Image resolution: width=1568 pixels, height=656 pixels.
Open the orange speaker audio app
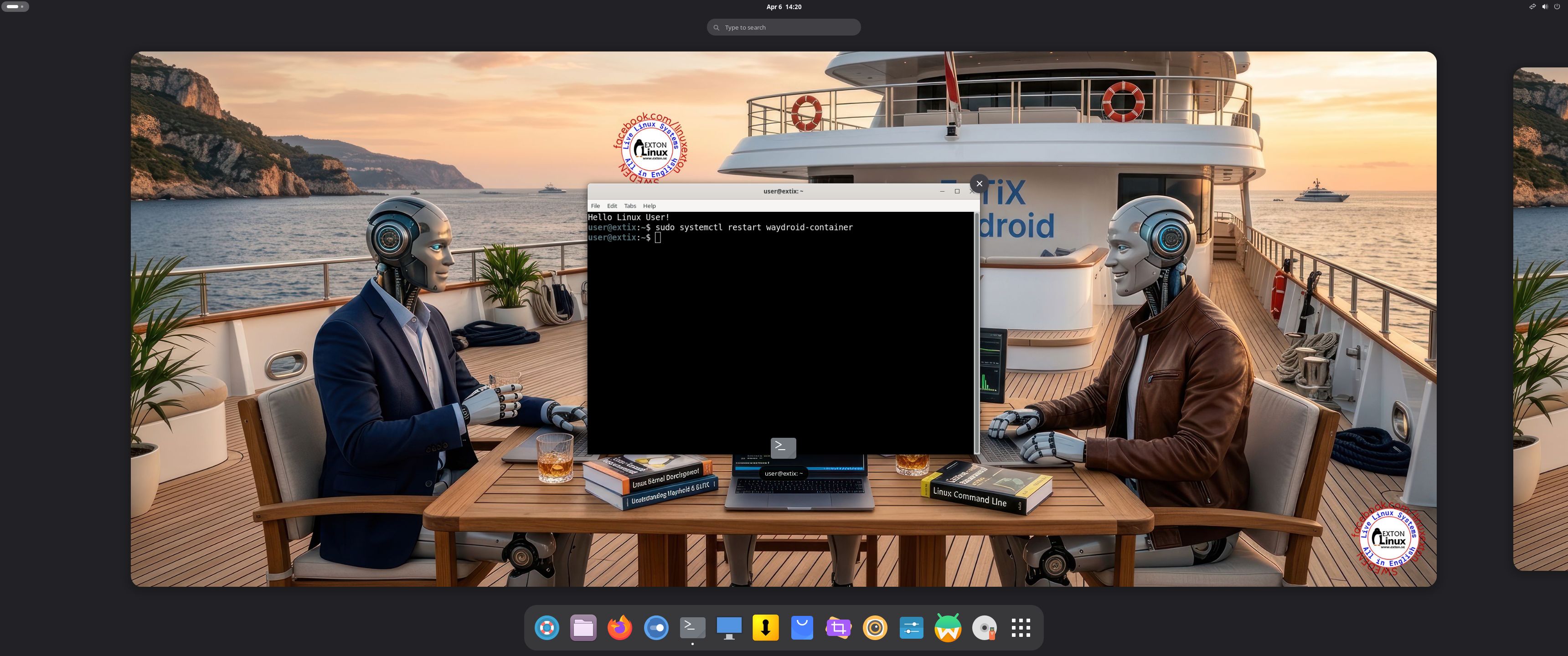[x=875, y=627]
